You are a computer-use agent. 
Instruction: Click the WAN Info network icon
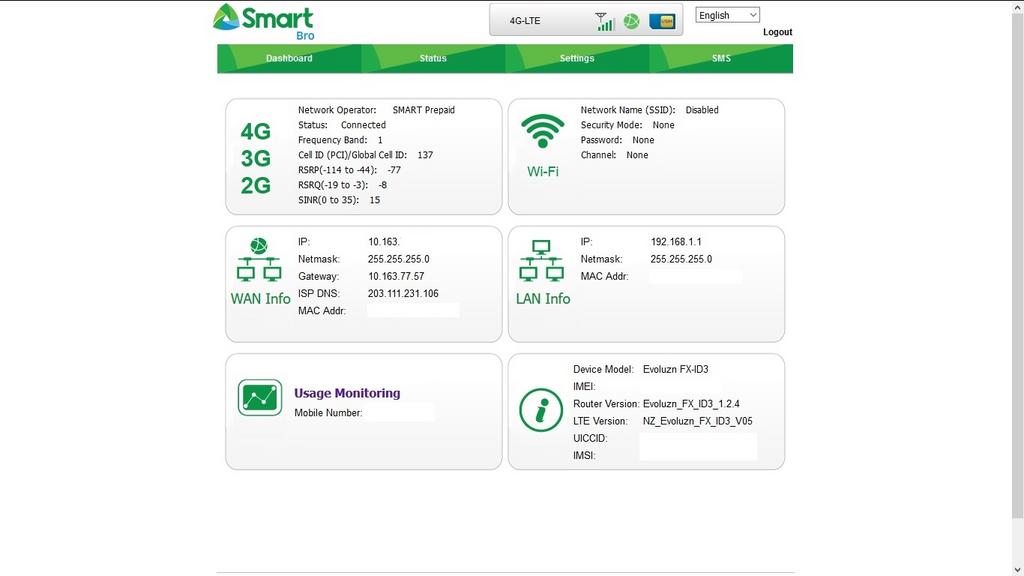(259, 259)
